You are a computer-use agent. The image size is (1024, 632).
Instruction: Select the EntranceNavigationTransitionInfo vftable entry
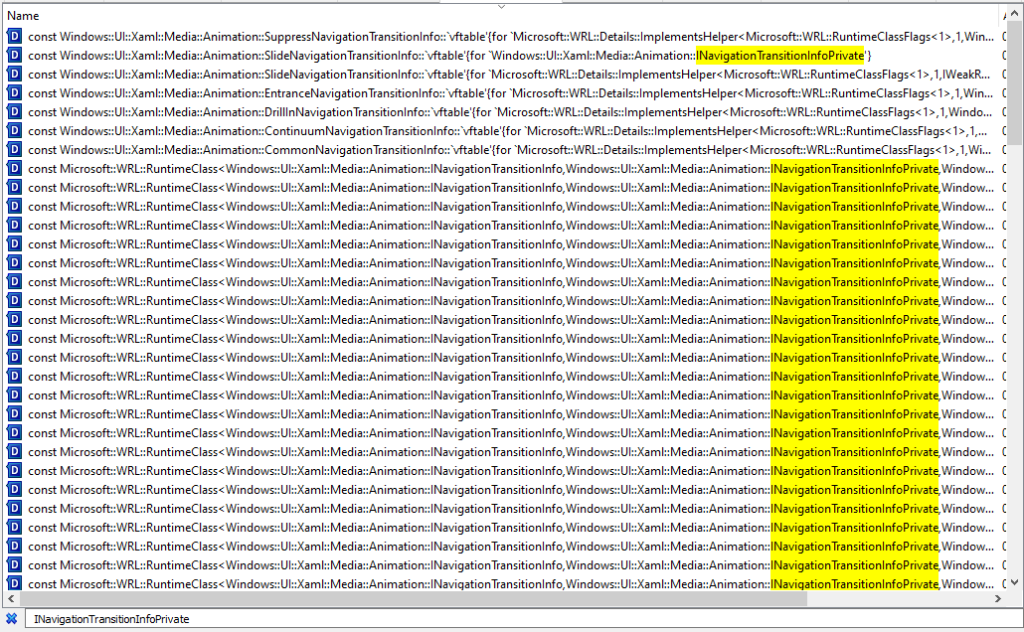[x=400, y=93]
